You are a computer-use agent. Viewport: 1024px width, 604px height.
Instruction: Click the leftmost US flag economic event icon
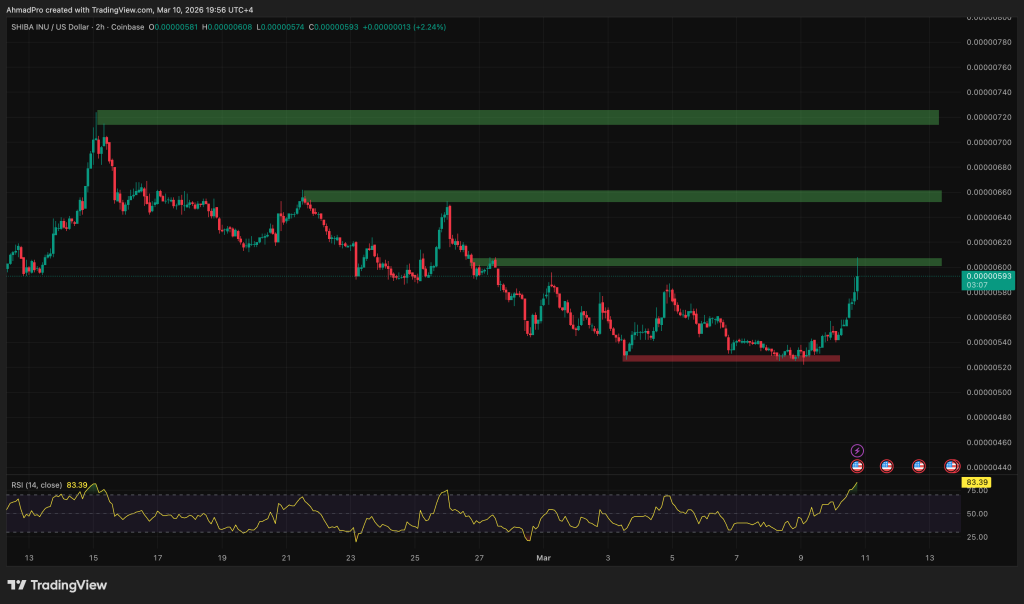(x=857, y=466)
